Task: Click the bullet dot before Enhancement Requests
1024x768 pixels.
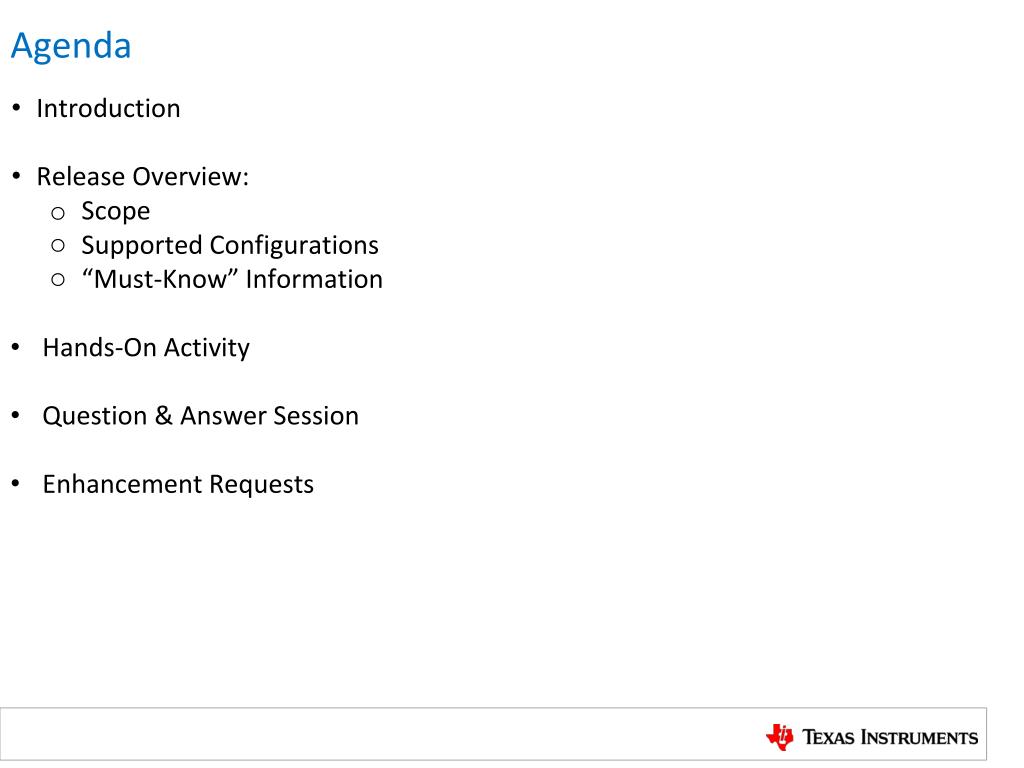Action: pyautogui.click(x=16, y=483)
